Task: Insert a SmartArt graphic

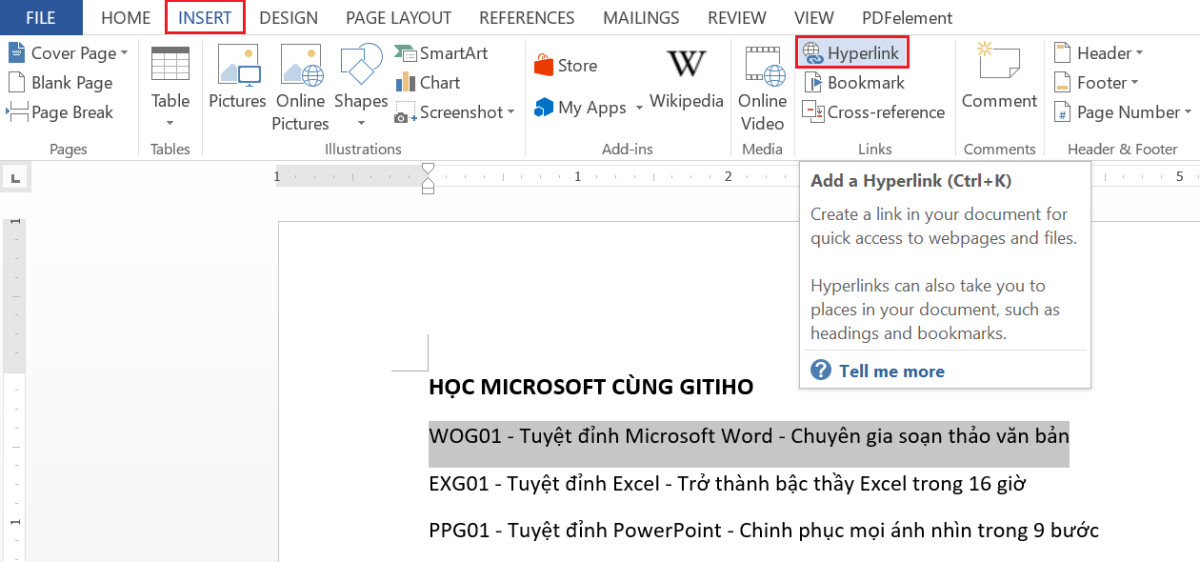Action: point(440,53)
